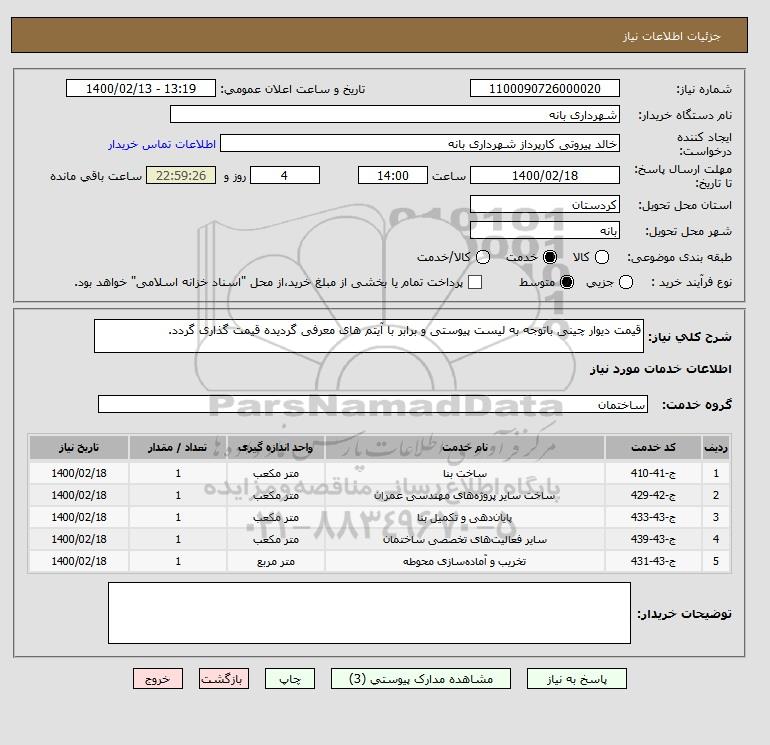Choose the متوسط purchase type radio
The width and height of the screenshot is (770, 745).
point(567,282)
